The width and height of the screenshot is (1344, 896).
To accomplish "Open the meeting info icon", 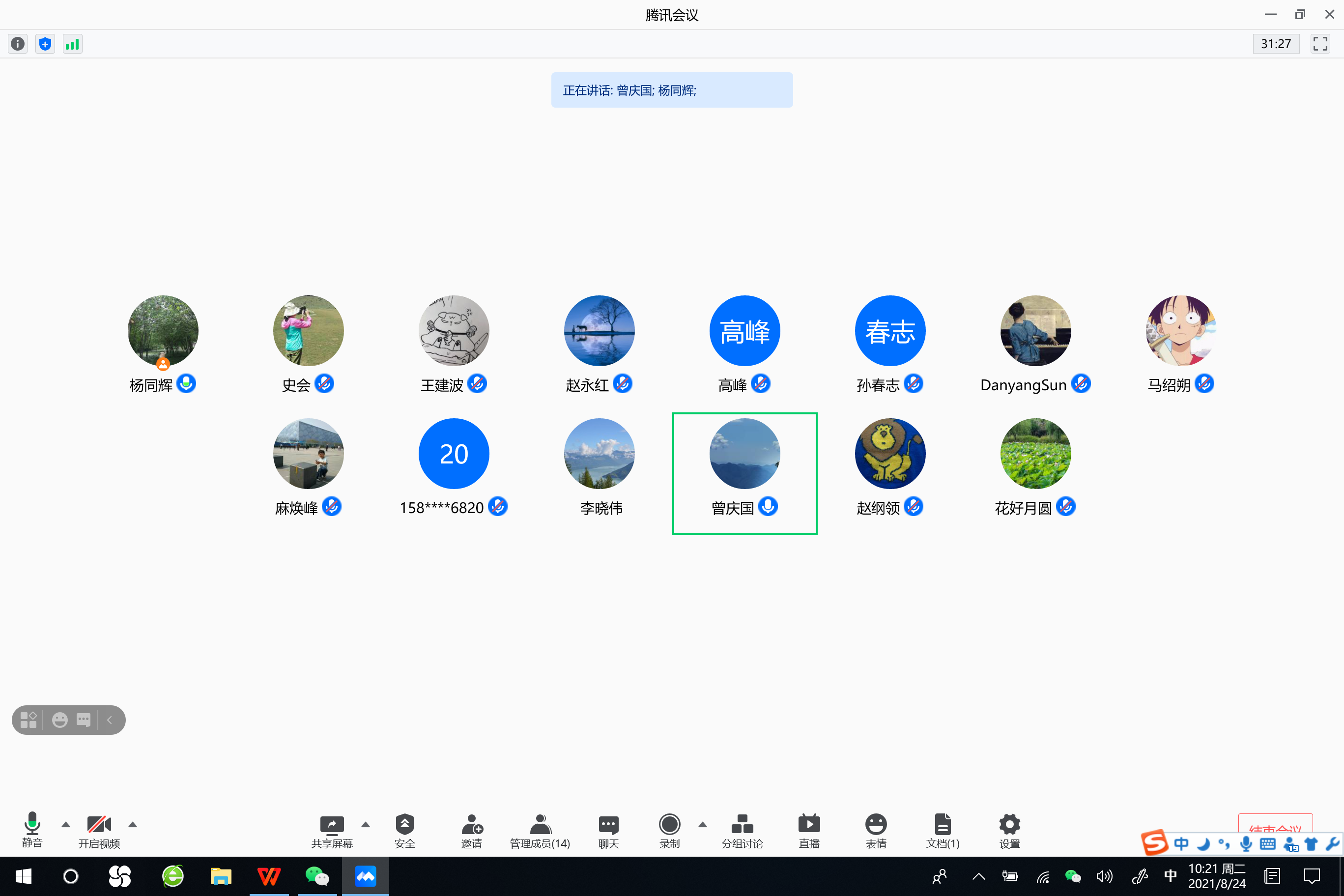I will point(18,44).
